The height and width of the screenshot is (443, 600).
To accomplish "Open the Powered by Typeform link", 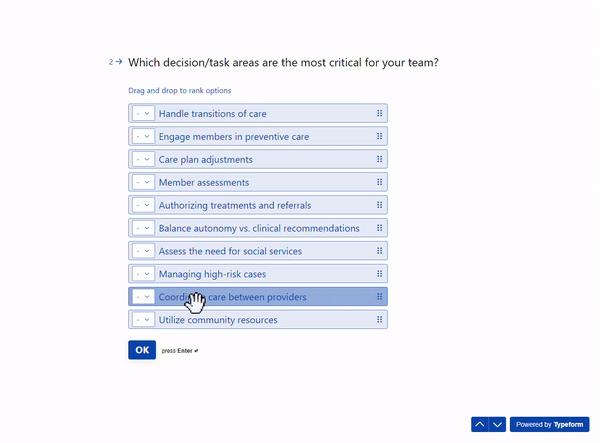I will 549,424.
